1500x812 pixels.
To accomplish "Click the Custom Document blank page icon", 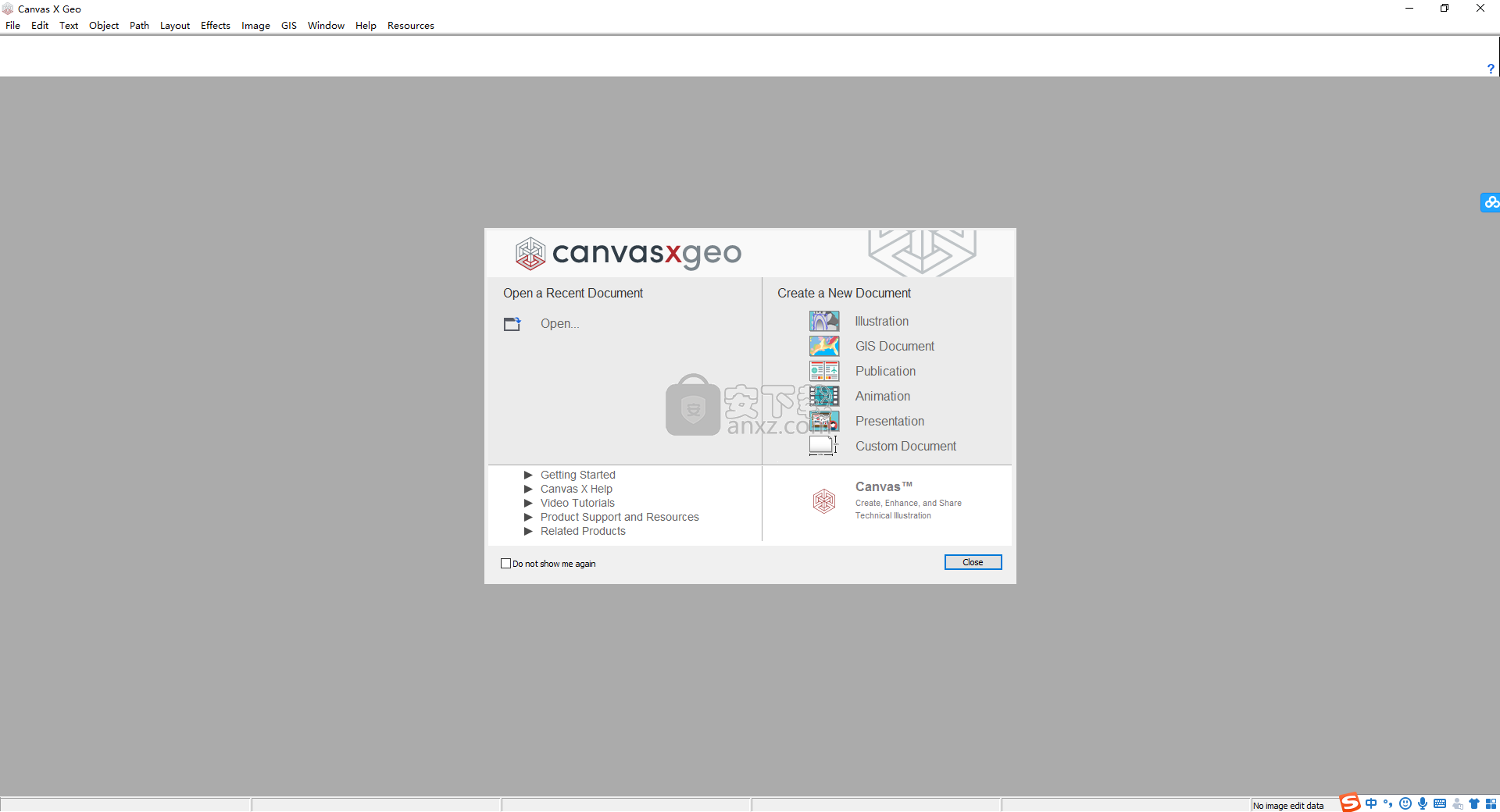I will coord(823,446).
